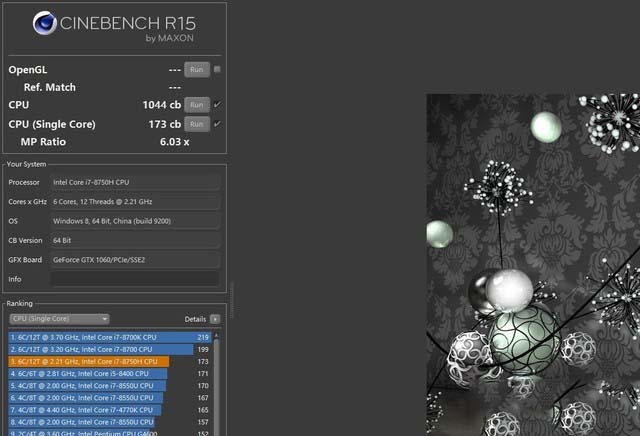
Task: Toggle the CPU (Single Core) checkmark
Action: click(217, 124)
